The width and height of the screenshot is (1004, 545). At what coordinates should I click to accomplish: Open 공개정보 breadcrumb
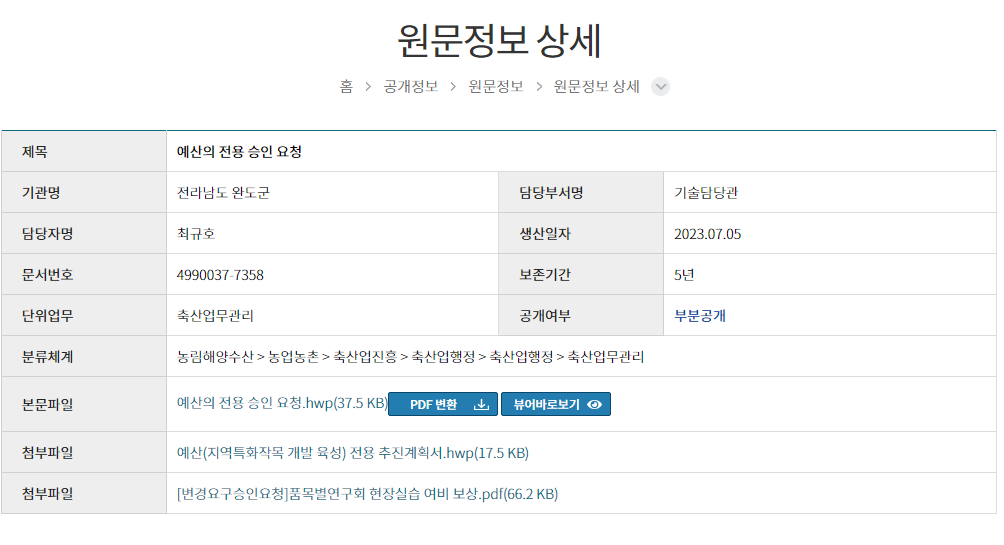point(410,86)
